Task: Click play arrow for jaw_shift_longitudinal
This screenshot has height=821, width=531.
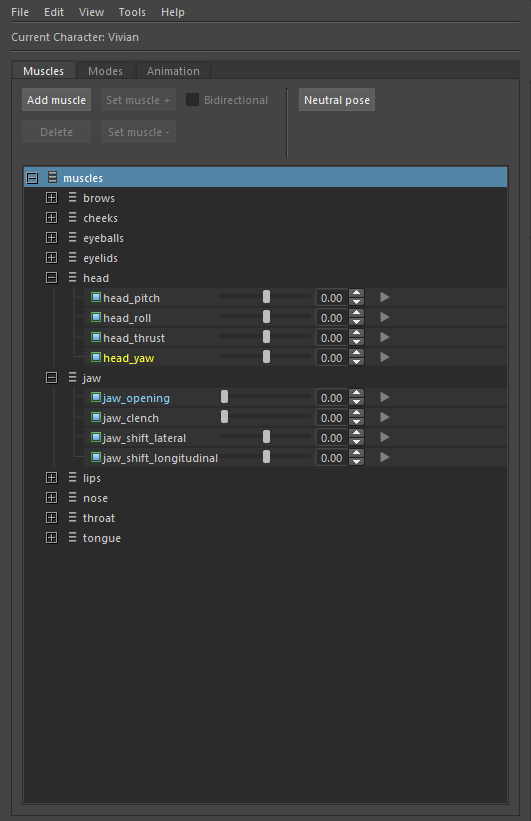Action: pos(384,457)
